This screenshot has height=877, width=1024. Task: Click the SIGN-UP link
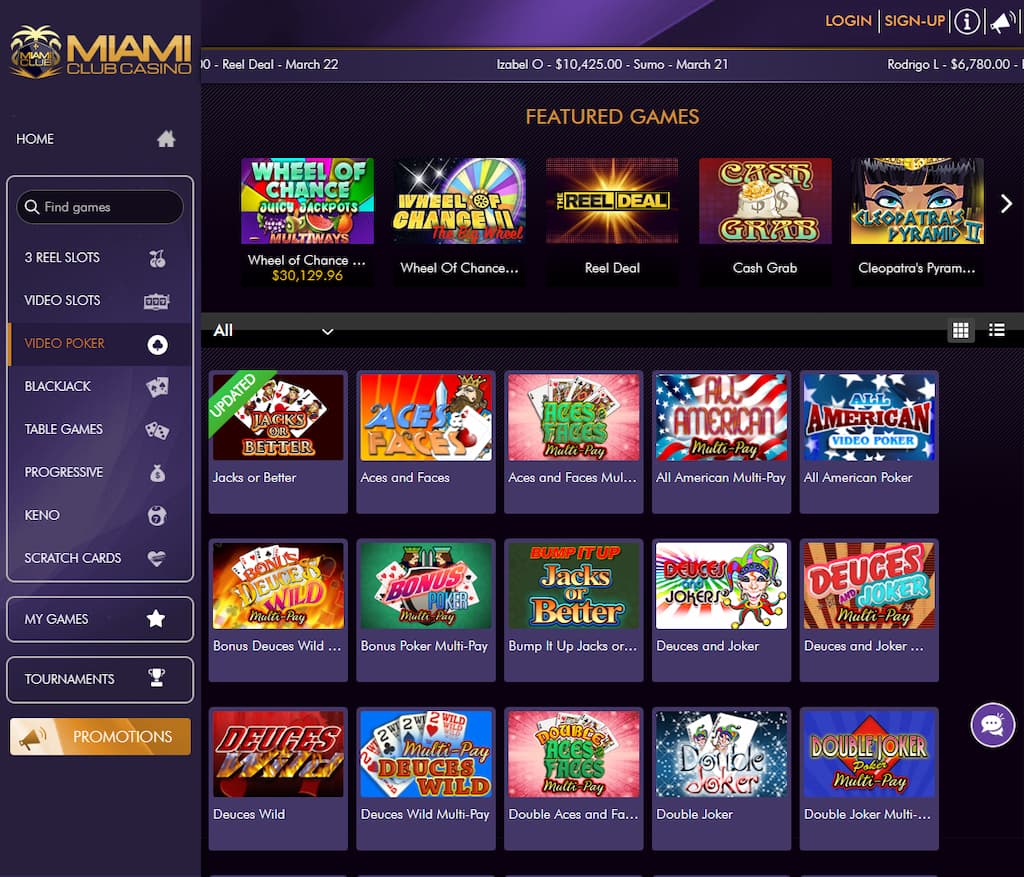pos(914,21)
